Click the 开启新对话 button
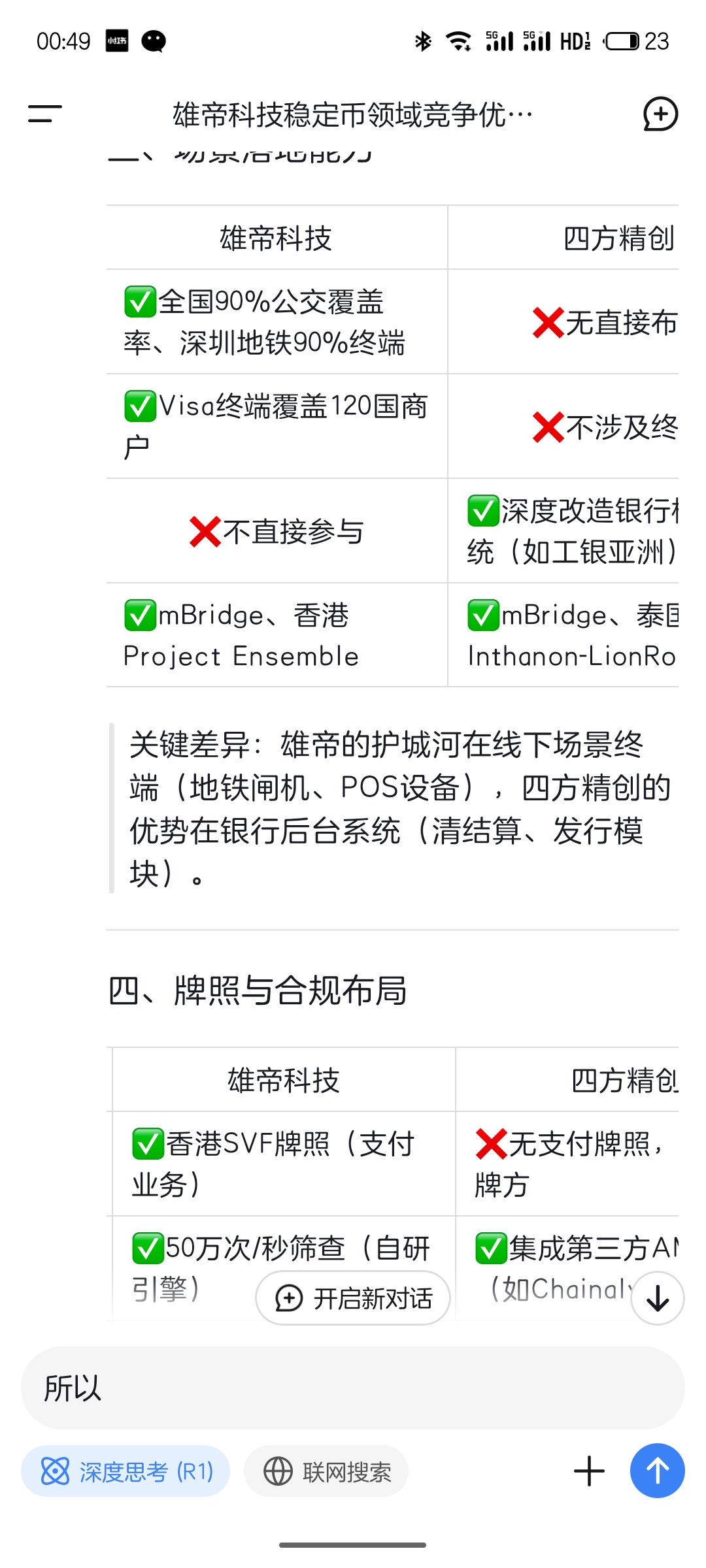 coord(353,1298)
